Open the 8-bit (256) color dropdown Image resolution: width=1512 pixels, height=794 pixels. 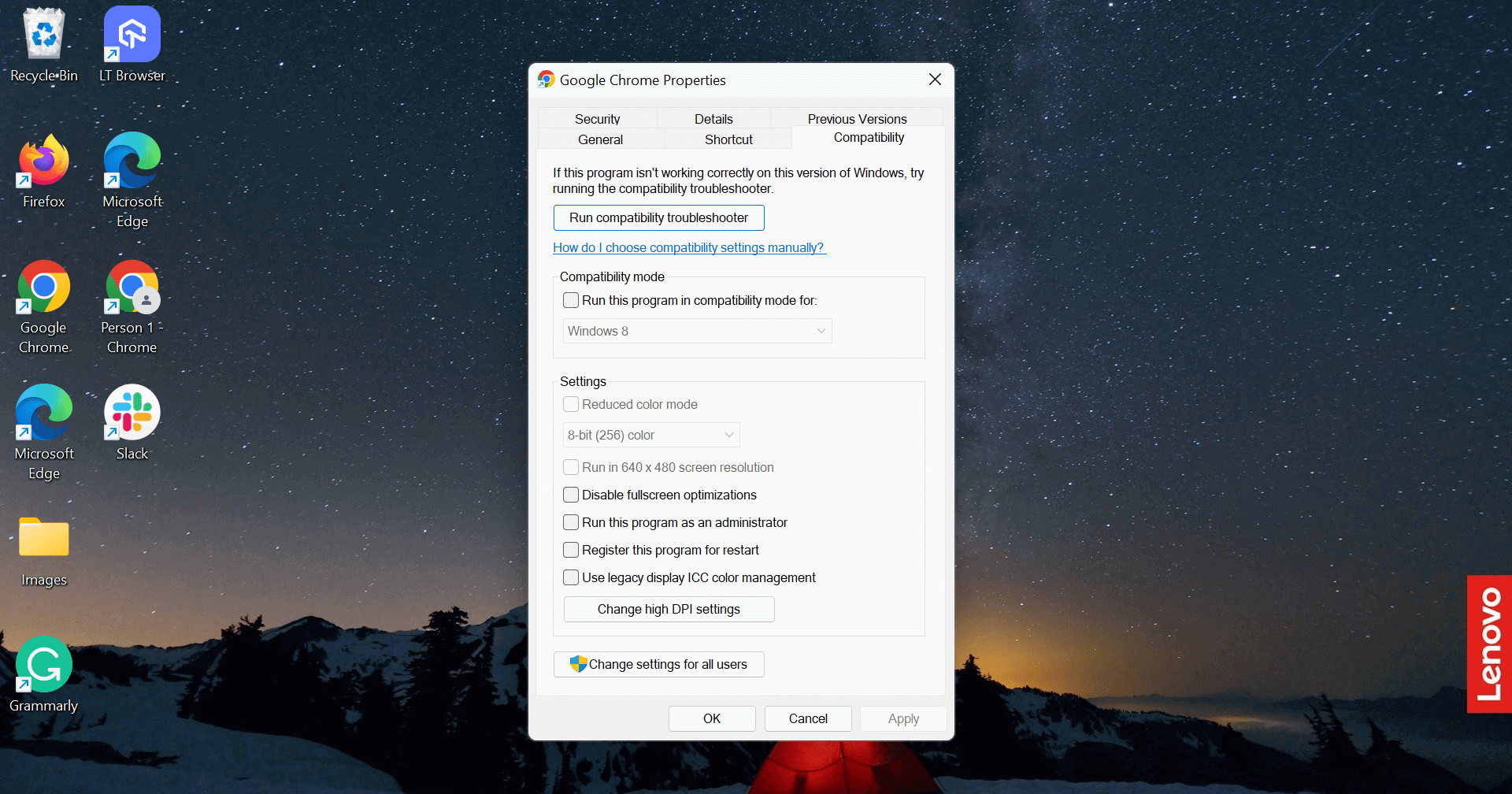(651, 435)
